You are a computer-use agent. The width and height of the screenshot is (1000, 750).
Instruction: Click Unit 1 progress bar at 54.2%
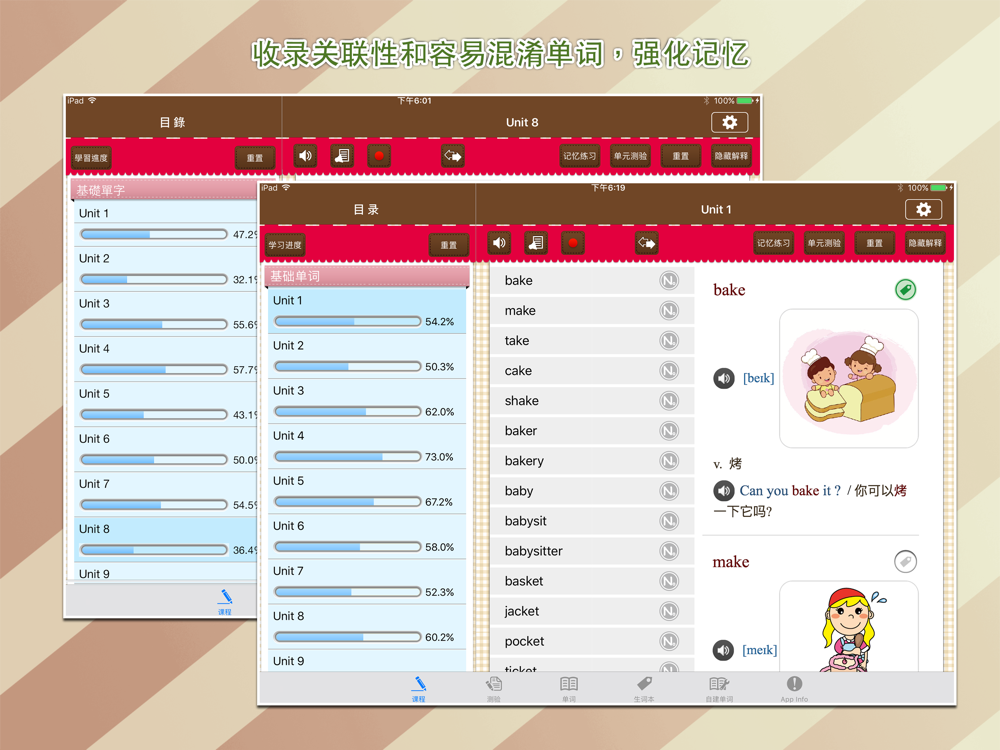[x=348, y=321]
